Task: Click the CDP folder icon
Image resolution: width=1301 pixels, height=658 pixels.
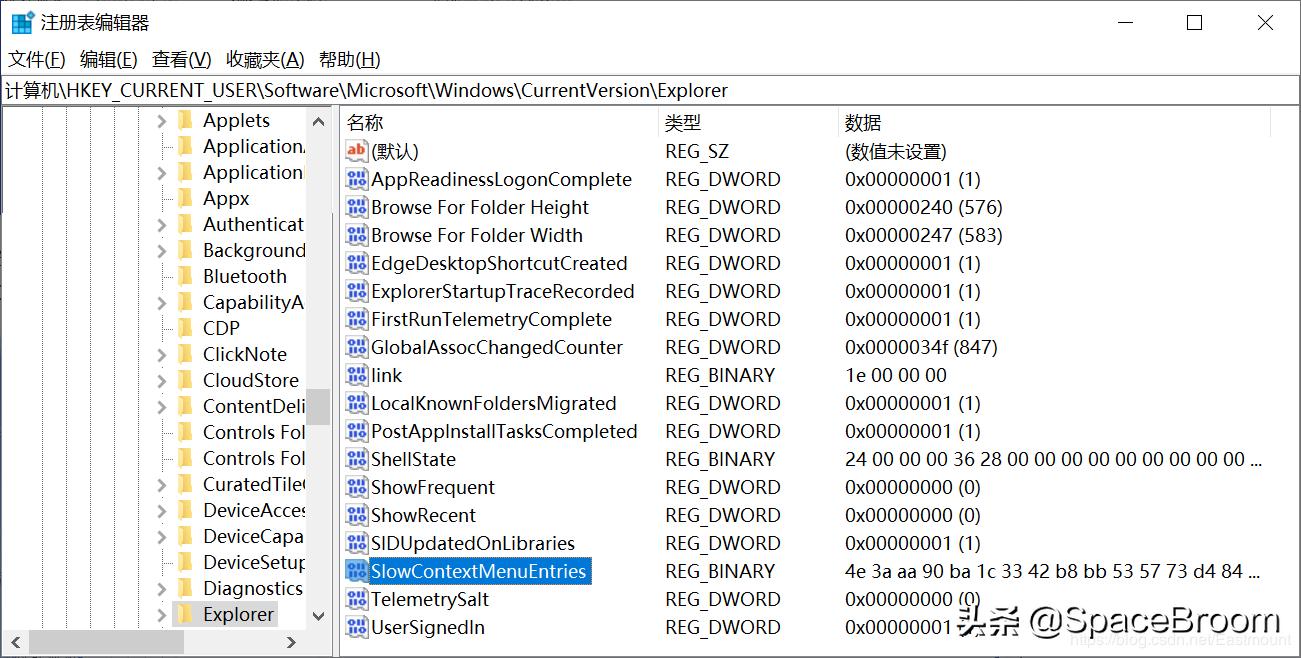Action: [x=185, y=328]
